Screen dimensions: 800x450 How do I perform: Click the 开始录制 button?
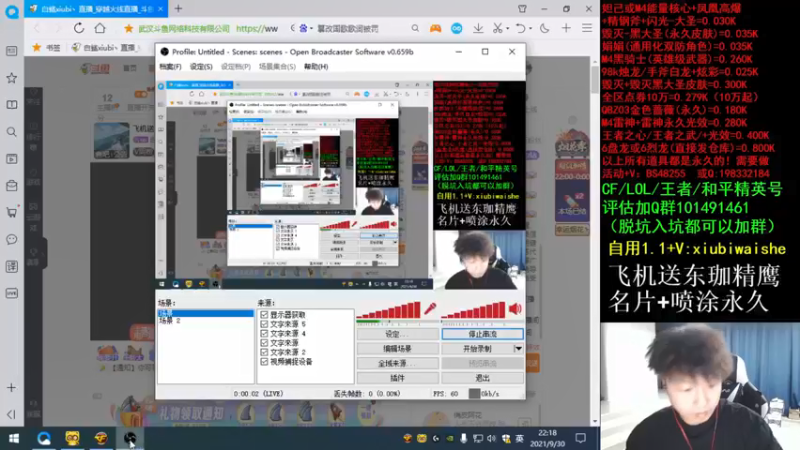click(477, 349)
